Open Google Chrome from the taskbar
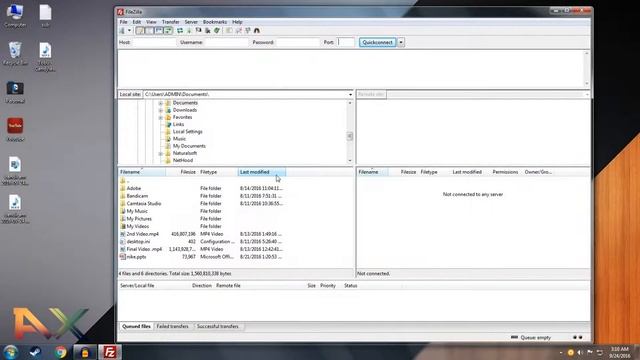 [60, 352]
